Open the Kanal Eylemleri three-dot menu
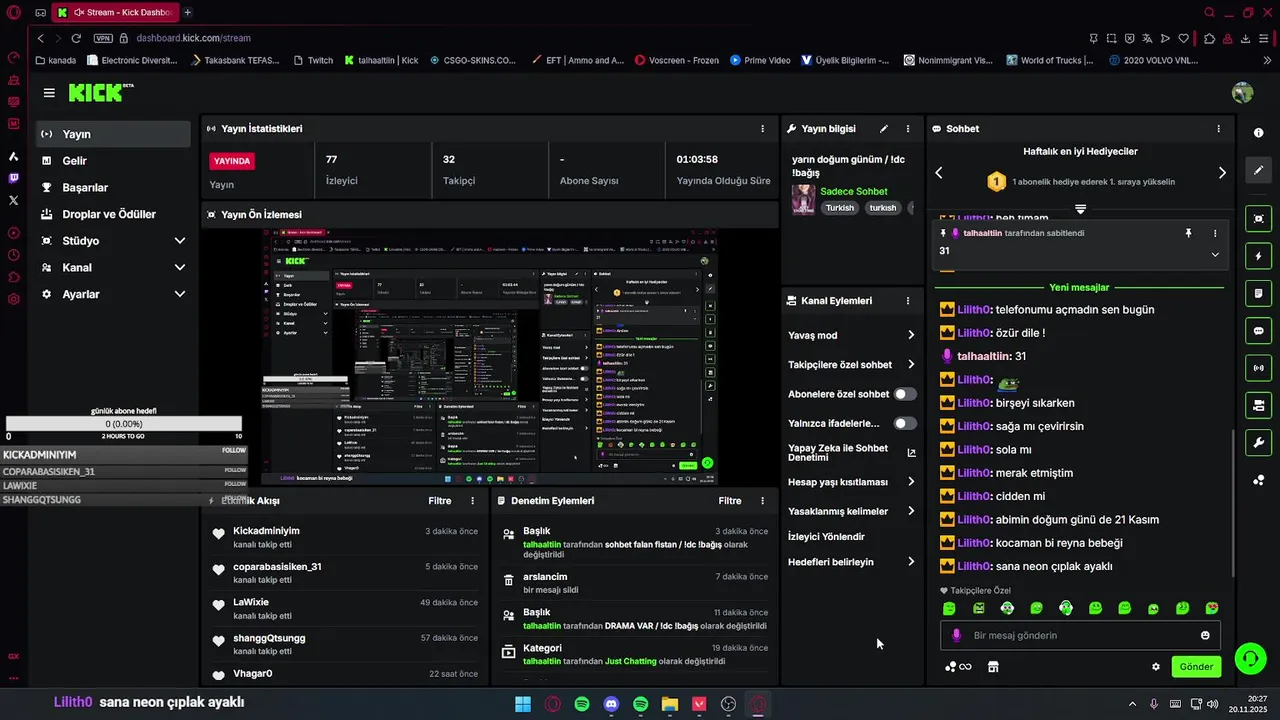 pyautogui.click(x=908, y=301)
